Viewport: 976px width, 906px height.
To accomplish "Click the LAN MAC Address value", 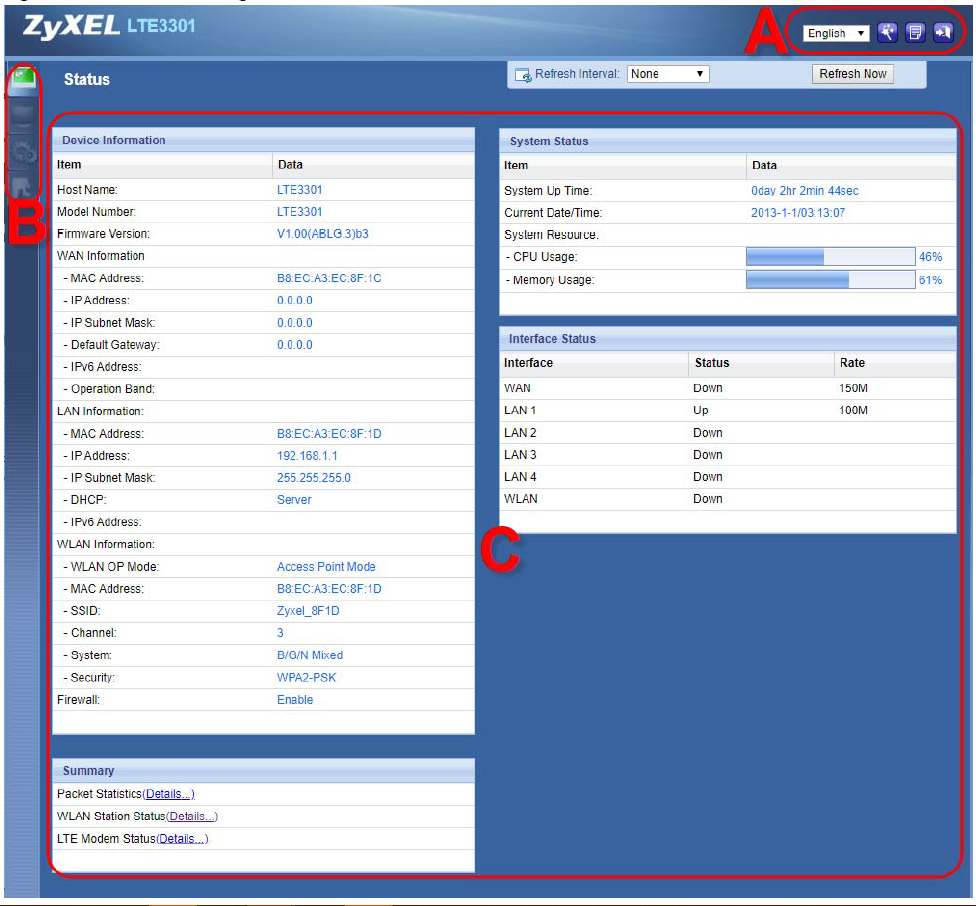I will [329, 434].
